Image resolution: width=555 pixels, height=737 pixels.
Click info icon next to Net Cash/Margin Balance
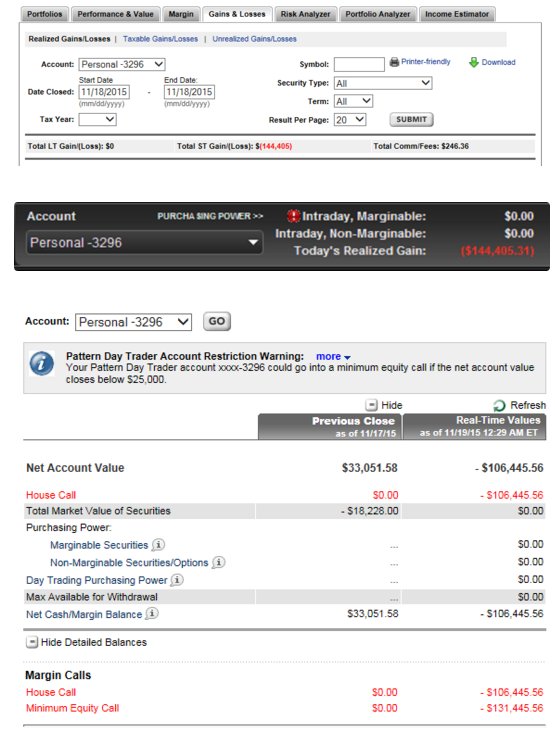(x=152, y=613)
